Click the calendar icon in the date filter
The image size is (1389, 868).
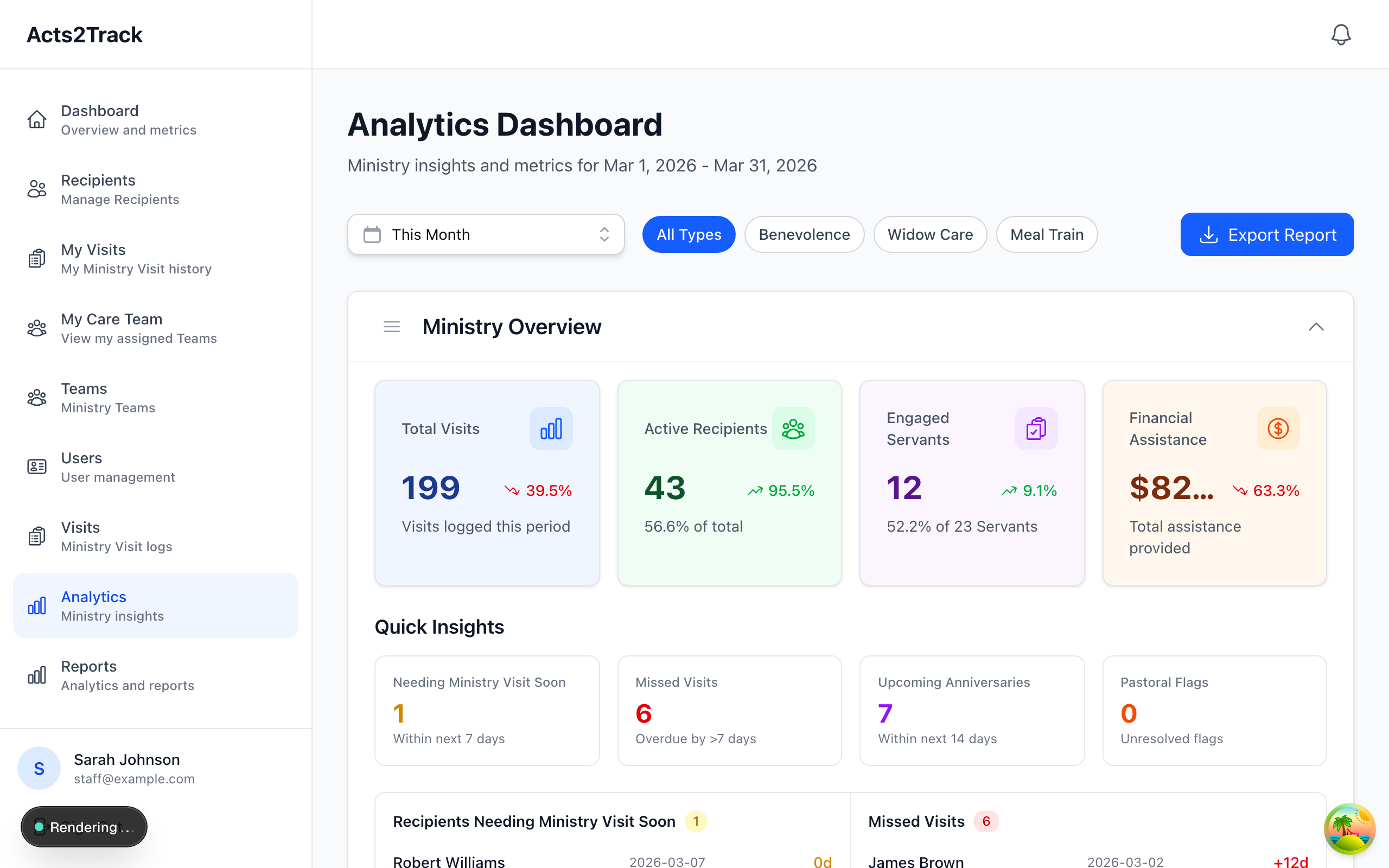(x=372, y=234)
